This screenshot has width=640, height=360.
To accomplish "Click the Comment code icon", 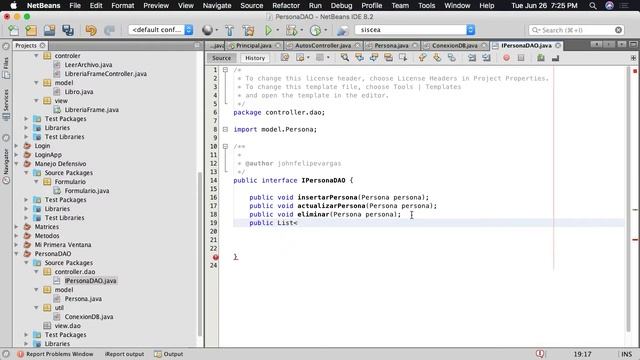I will click(541, 58).
